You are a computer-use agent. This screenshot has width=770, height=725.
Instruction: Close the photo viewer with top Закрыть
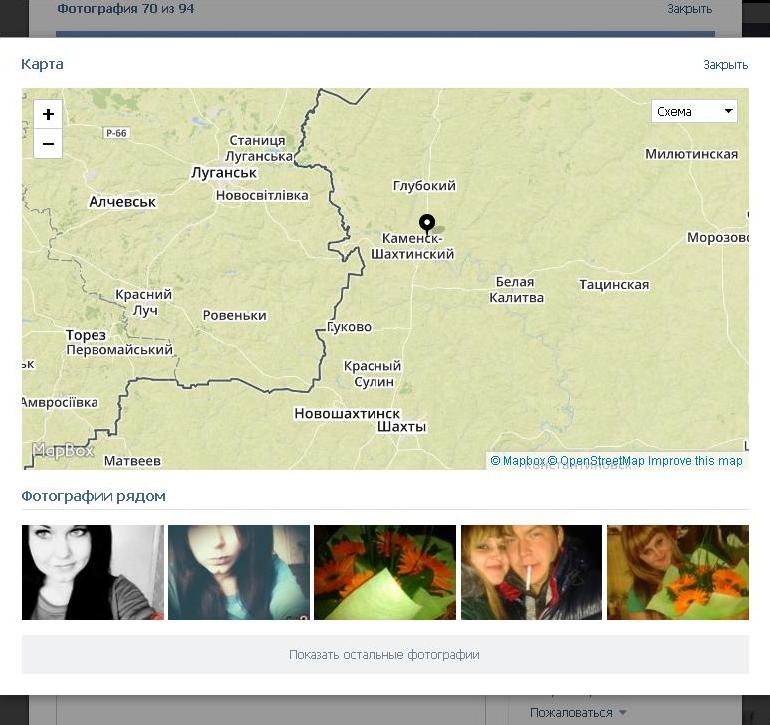pos(689,9)
